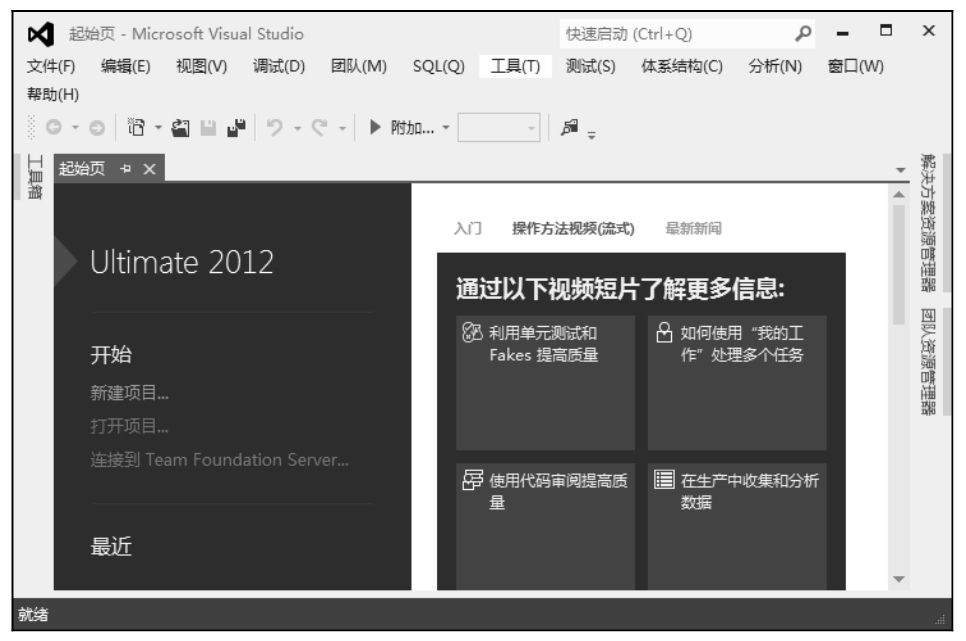
Task: Click icon beside 利用单元测试和 Fakes 提高质量
Action: click(x=472, y=333)
